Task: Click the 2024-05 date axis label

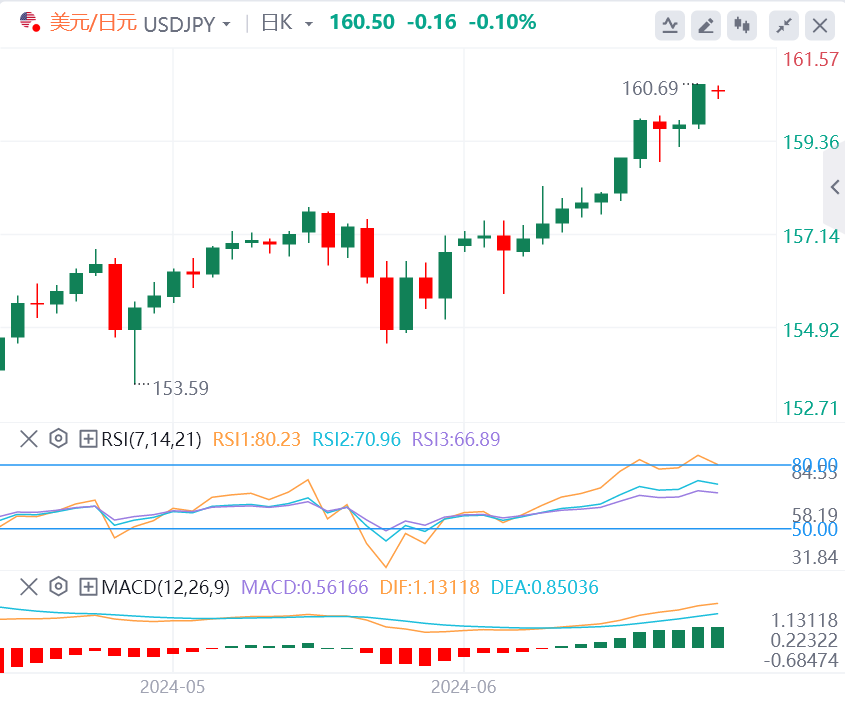Action: click(x=172, y=687)
